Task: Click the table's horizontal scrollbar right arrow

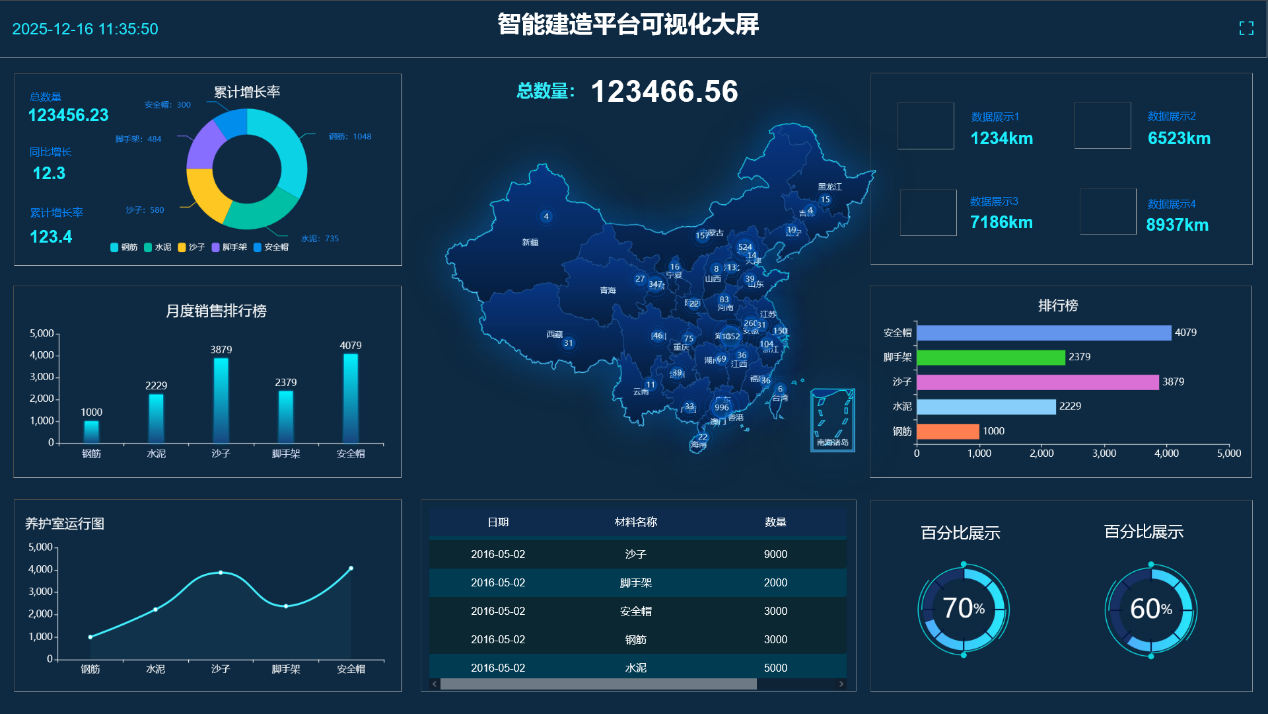Action: point(841,684)
